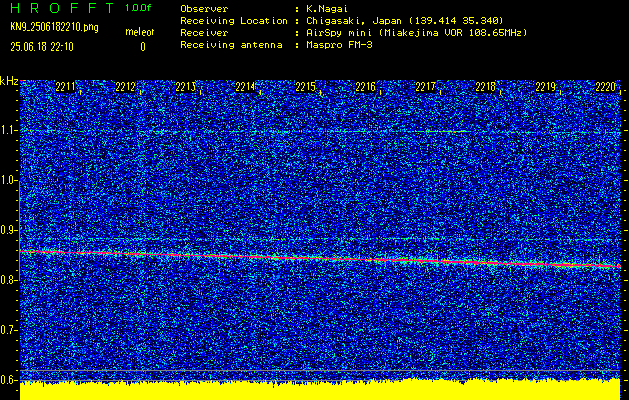Click the meteor count value 0
The image size is (629, 400).
[142, 47]
